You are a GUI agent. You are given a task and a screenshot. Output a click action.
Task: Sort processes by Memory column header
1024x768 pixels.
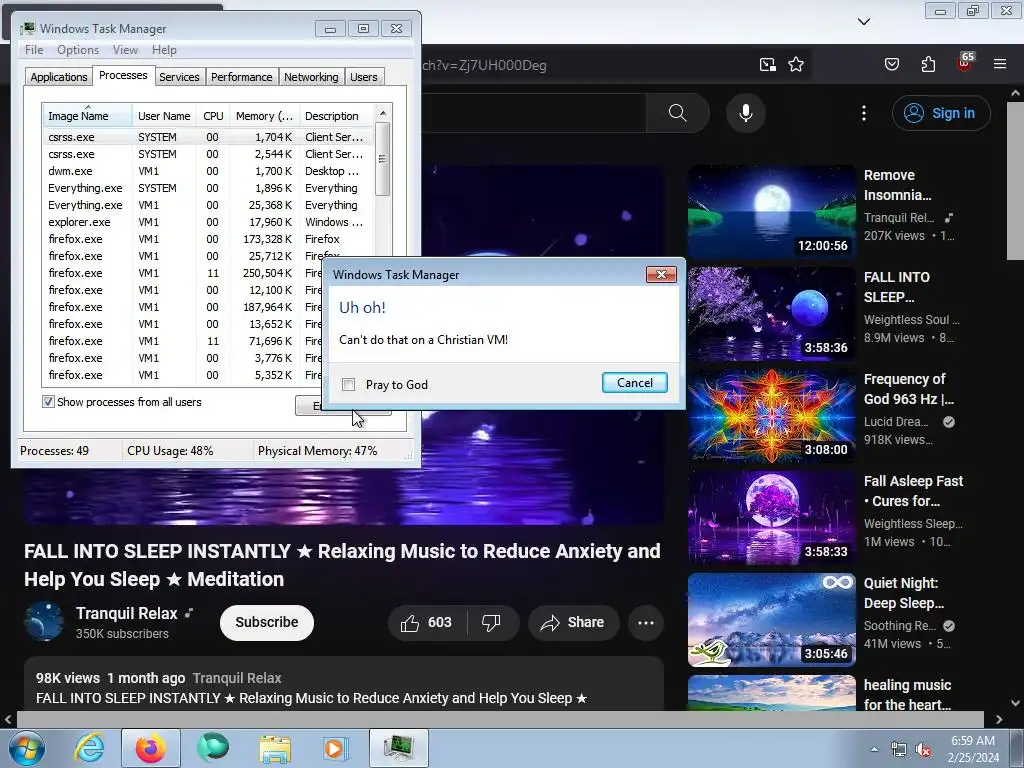(264, 116)
